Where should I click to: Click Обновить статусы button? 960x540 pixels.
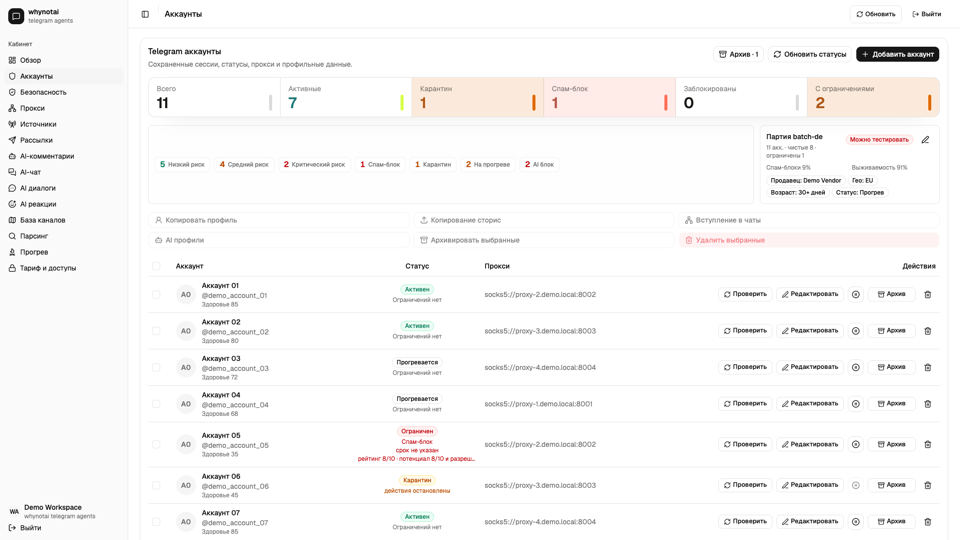pyautogui.click(x=809, y=54)
